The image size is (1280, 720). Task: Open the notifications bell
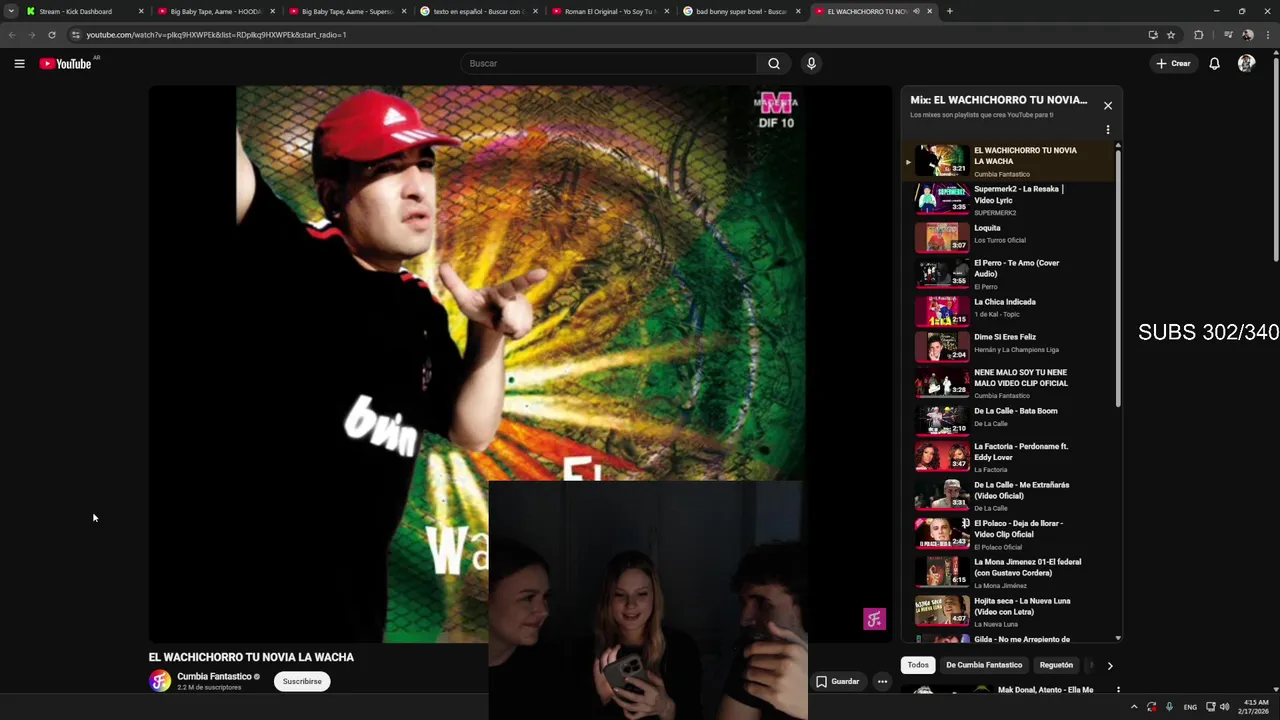point(1214,63)
